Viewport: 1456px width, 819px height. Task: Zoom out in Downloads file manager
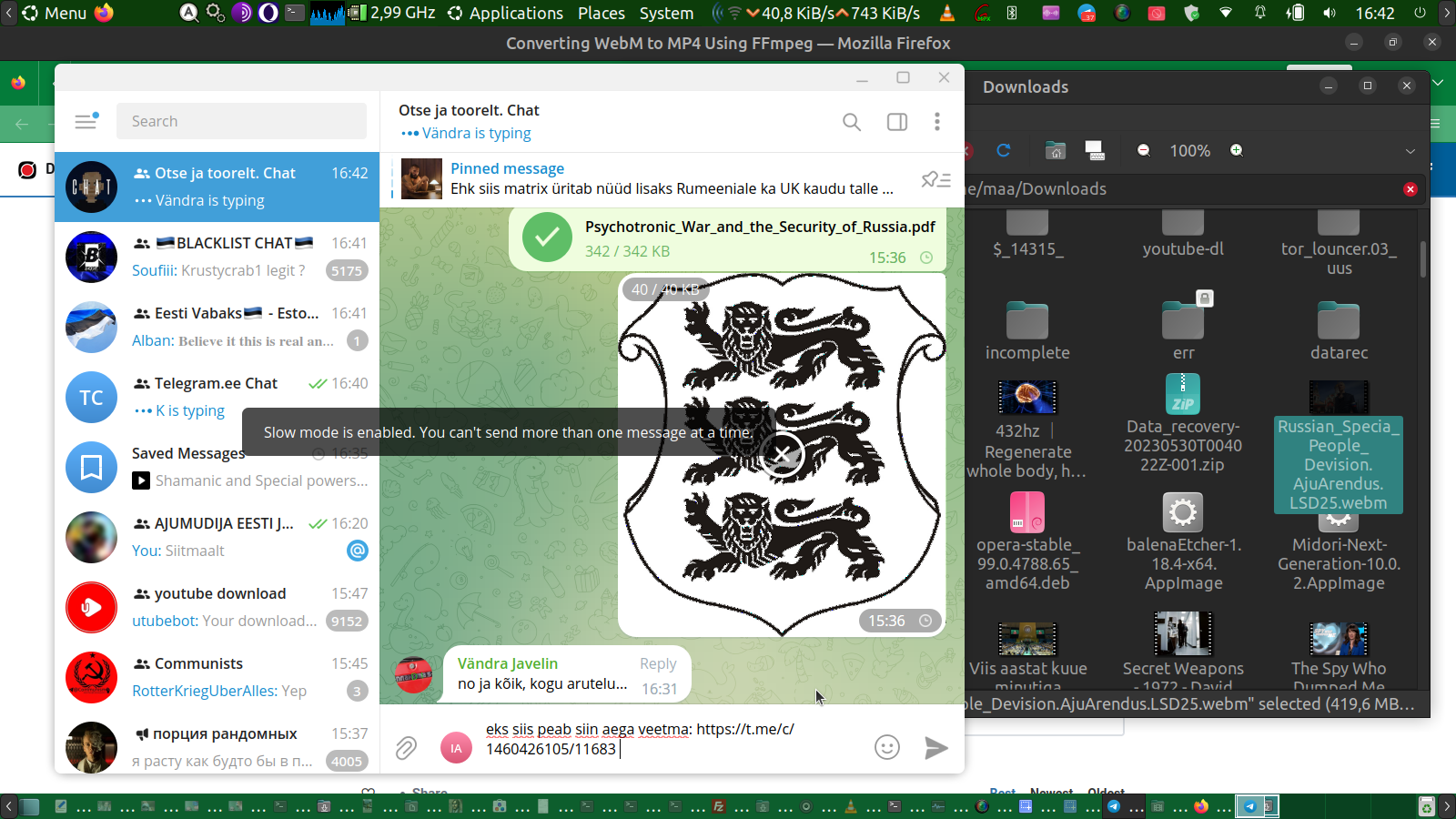(x=1144, y=150)
